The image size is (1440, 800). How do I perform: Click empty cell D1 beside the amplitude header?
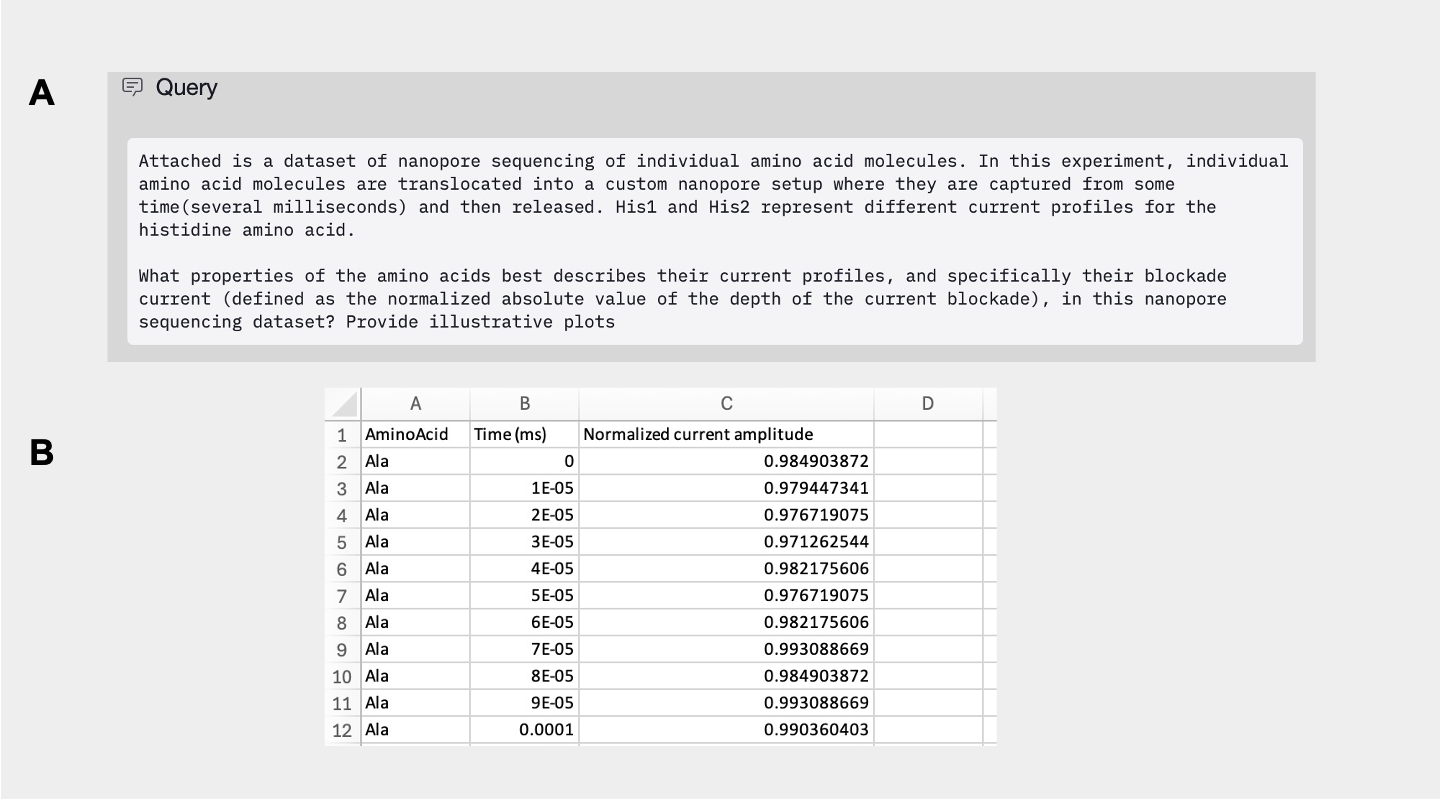pos(928,435)
